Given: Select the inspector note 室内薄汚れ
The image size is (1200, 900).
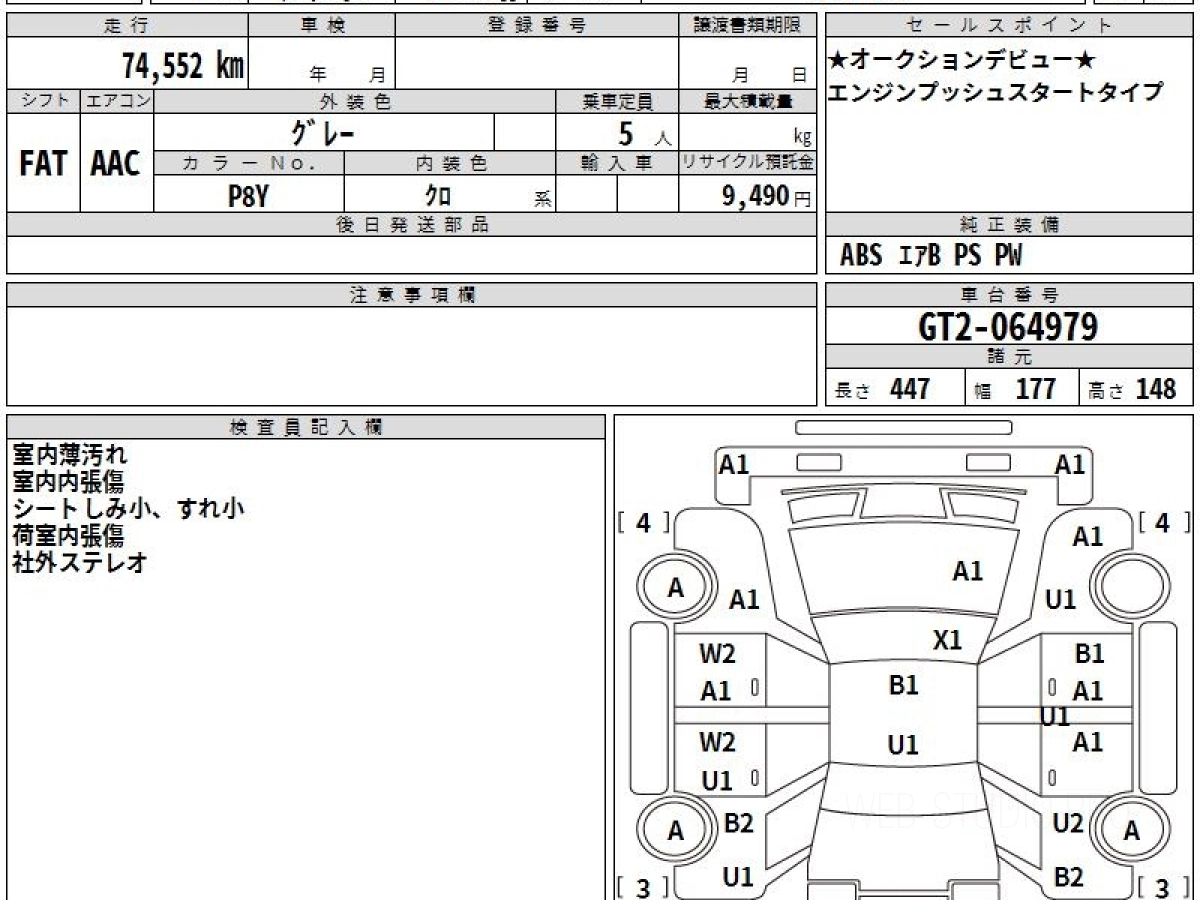Looking at the screenshot, I should (x=69, y=455).
